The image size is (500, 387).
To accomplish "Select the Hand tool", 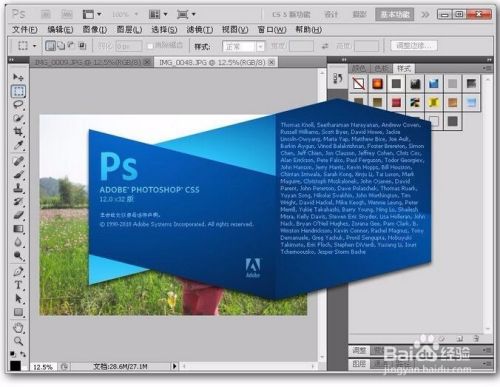I will click(18, 328).
